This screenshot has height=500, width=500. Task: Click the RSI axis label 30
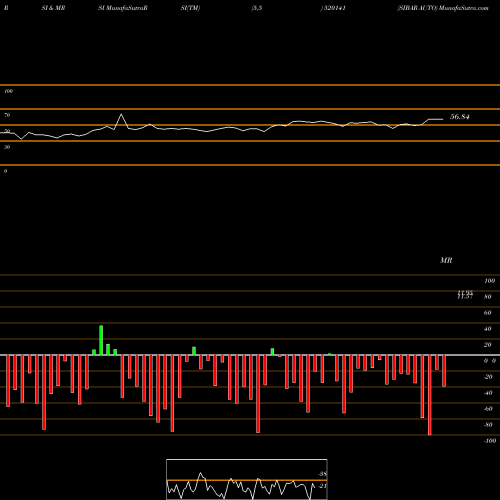pos(7,147)
